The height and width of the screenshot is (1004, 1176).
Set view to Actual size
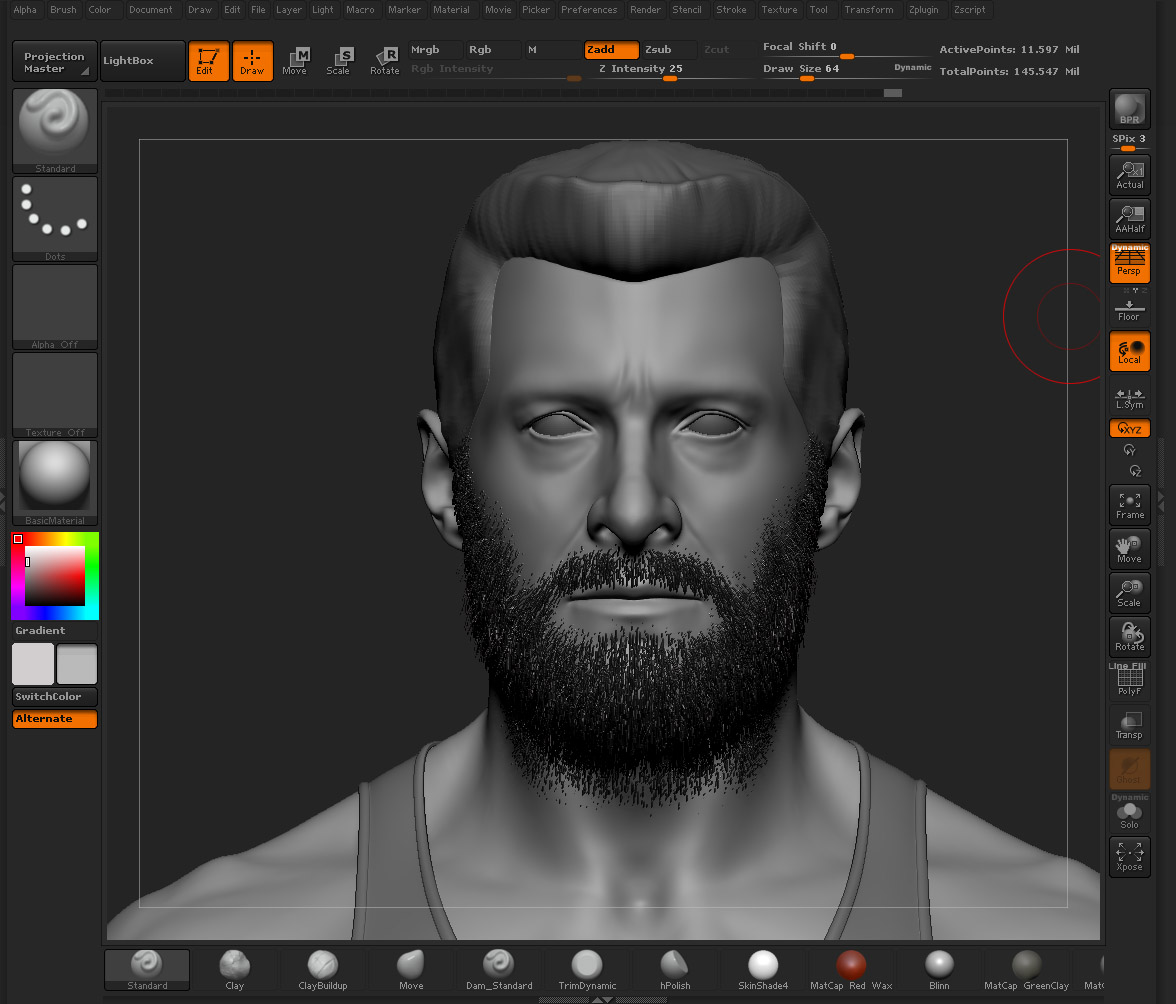1130,175
